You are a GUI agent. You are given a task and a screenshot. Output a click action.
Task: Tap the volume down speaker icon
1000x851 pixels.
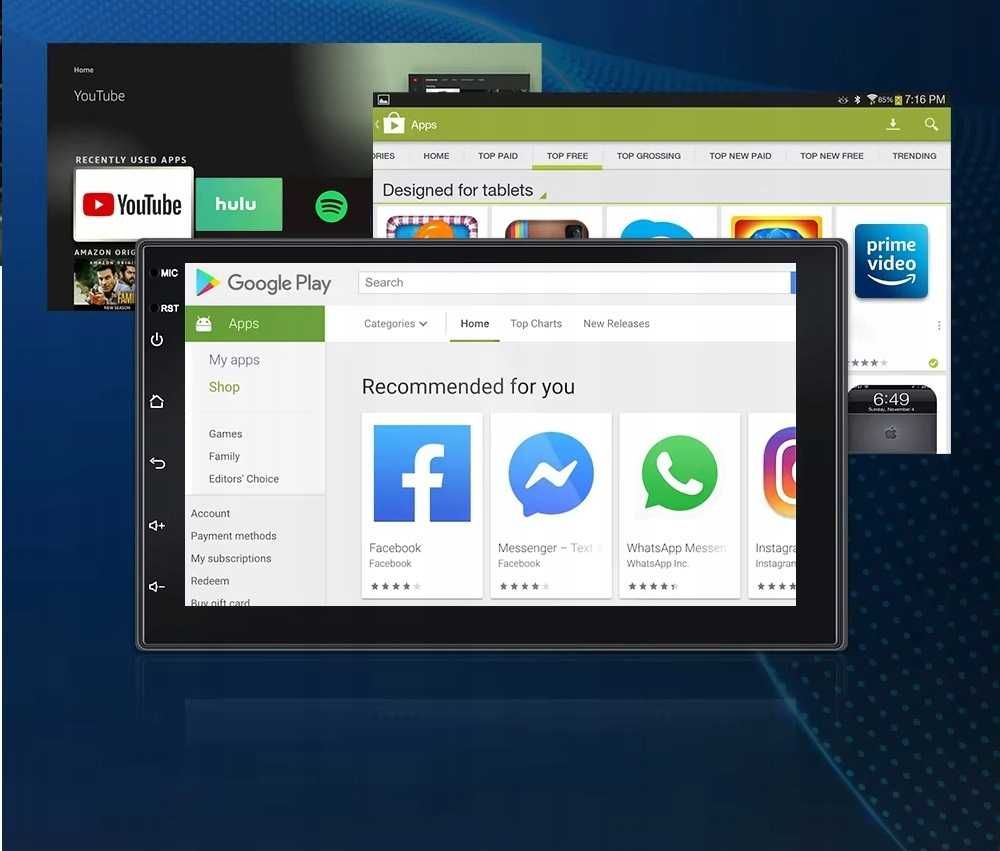pos(157,586)
